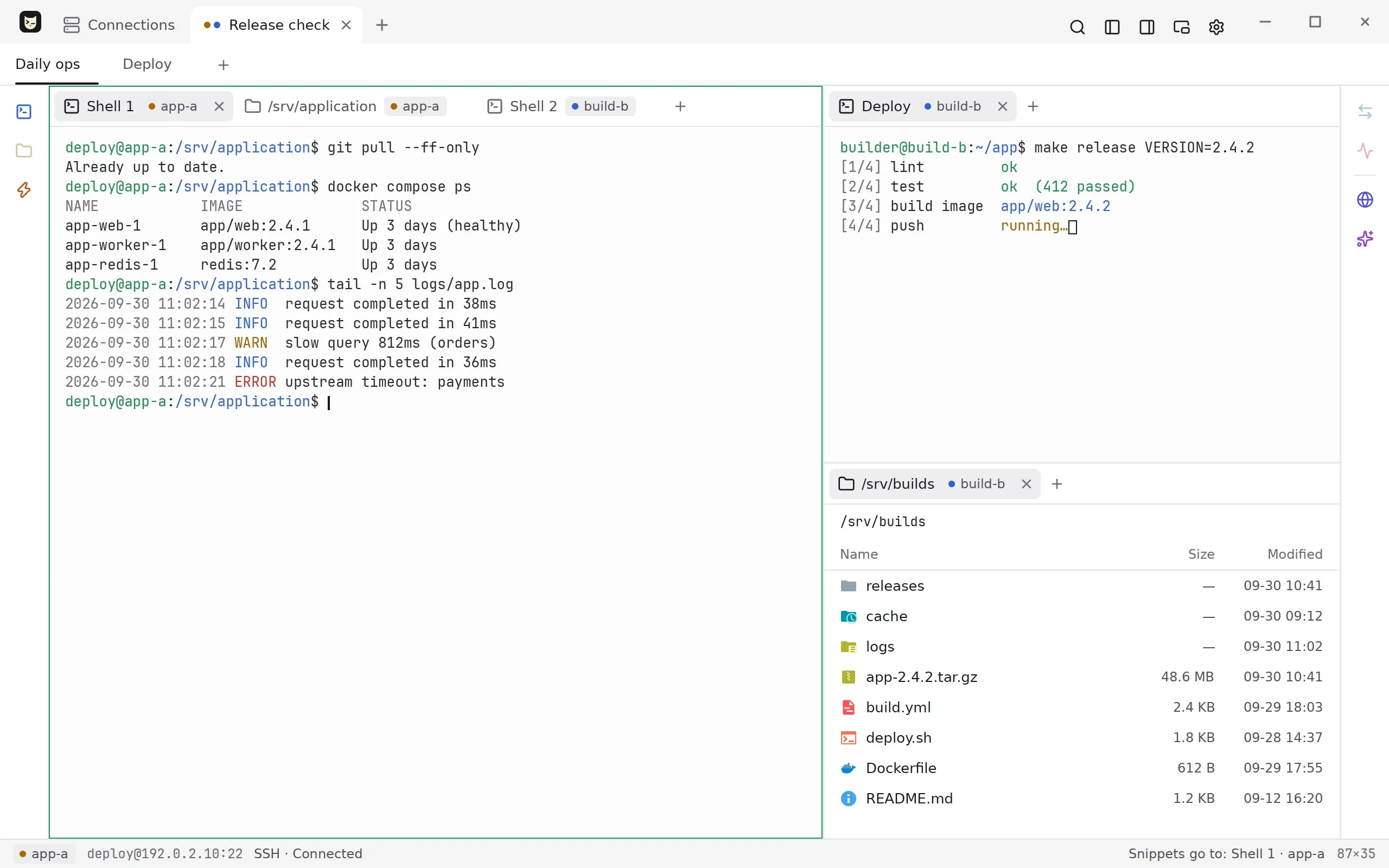
Task: Sort file list by Name column
Action: pos(859,554)
